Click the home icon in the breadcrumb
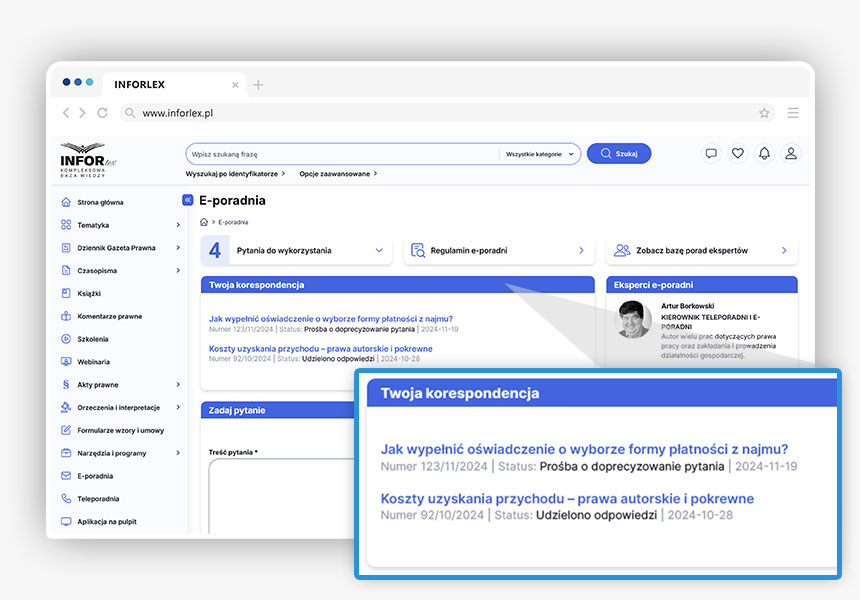 coord(204,222)
